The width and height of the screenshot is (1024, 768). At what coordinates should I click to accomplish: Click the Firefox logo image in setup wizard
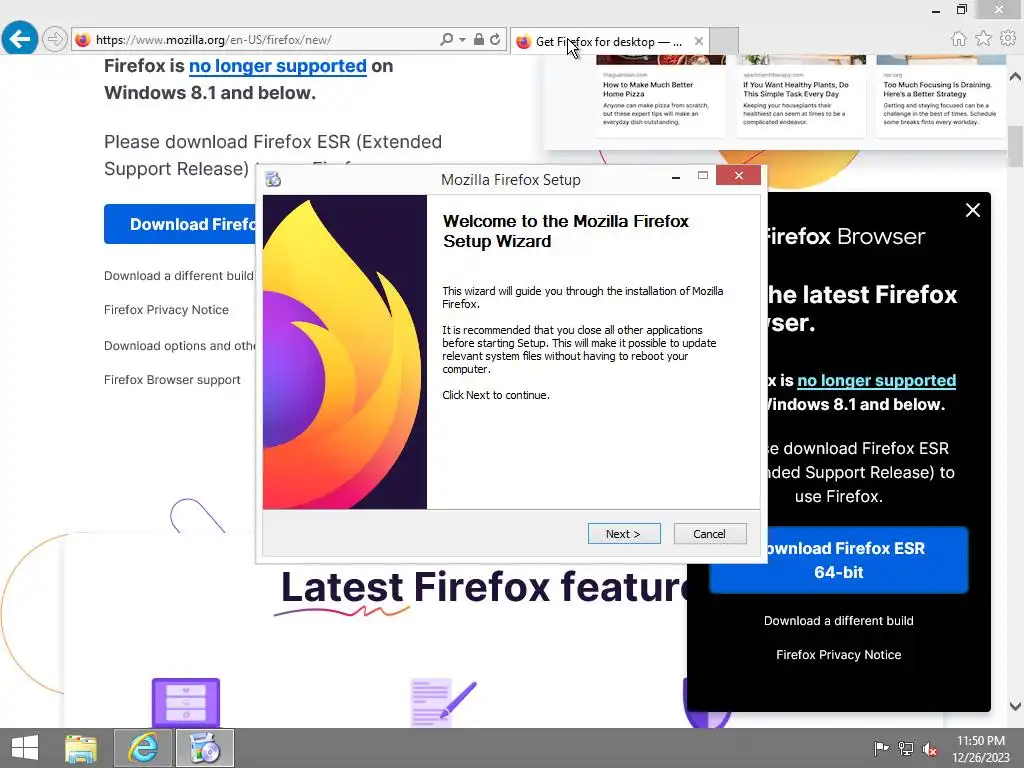[x=345, y=352]
